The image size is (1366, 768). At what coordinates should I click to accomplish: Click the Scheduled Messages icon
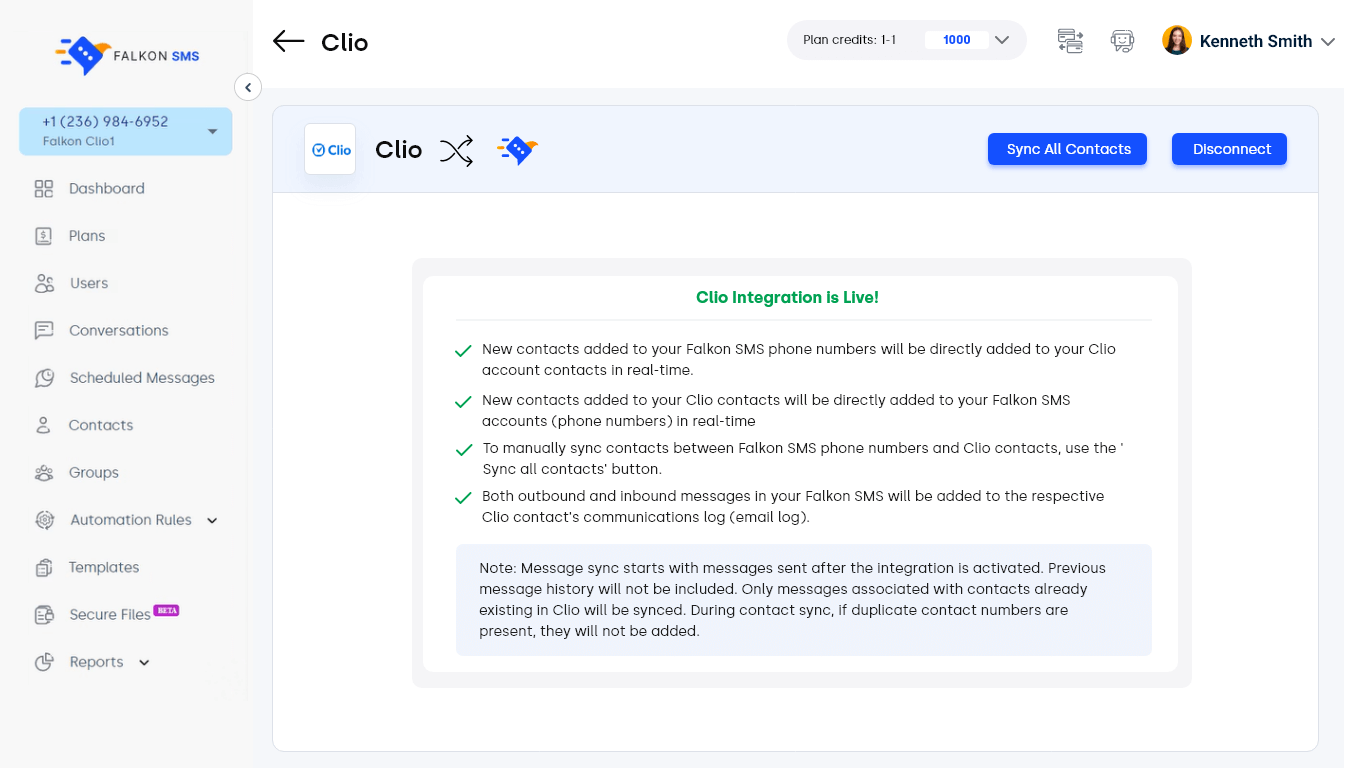(x=44, y=378)
